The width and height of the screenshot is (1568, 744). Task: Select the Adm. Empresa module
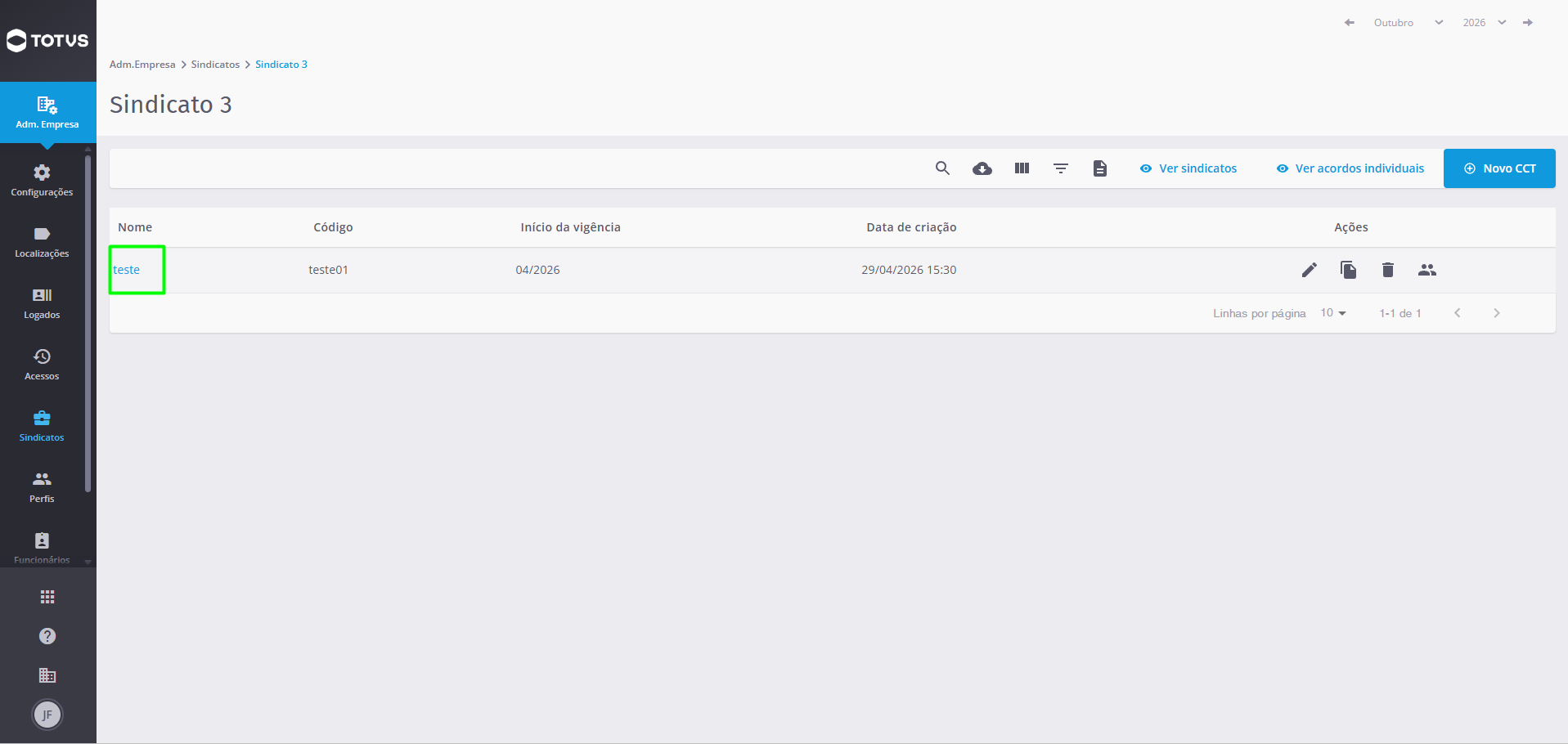[47, 113]
